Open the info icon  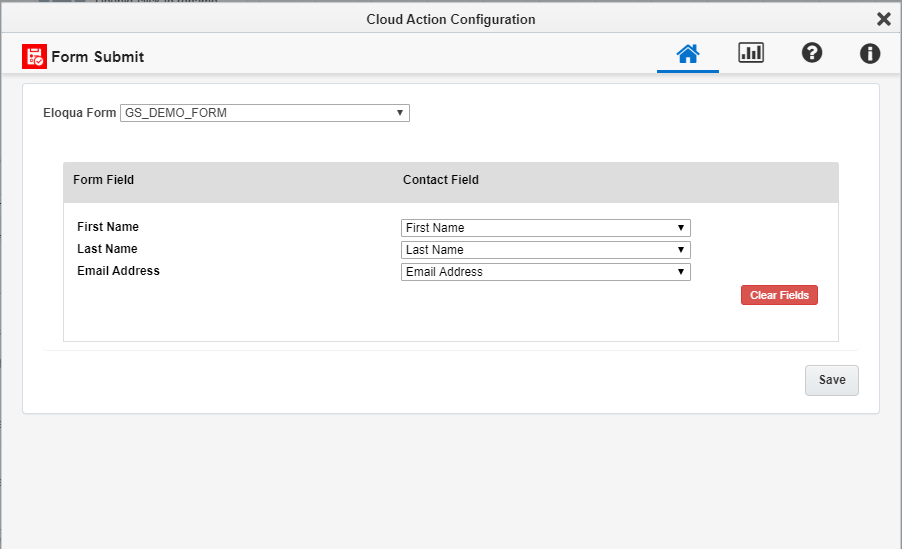coord(870,54)
